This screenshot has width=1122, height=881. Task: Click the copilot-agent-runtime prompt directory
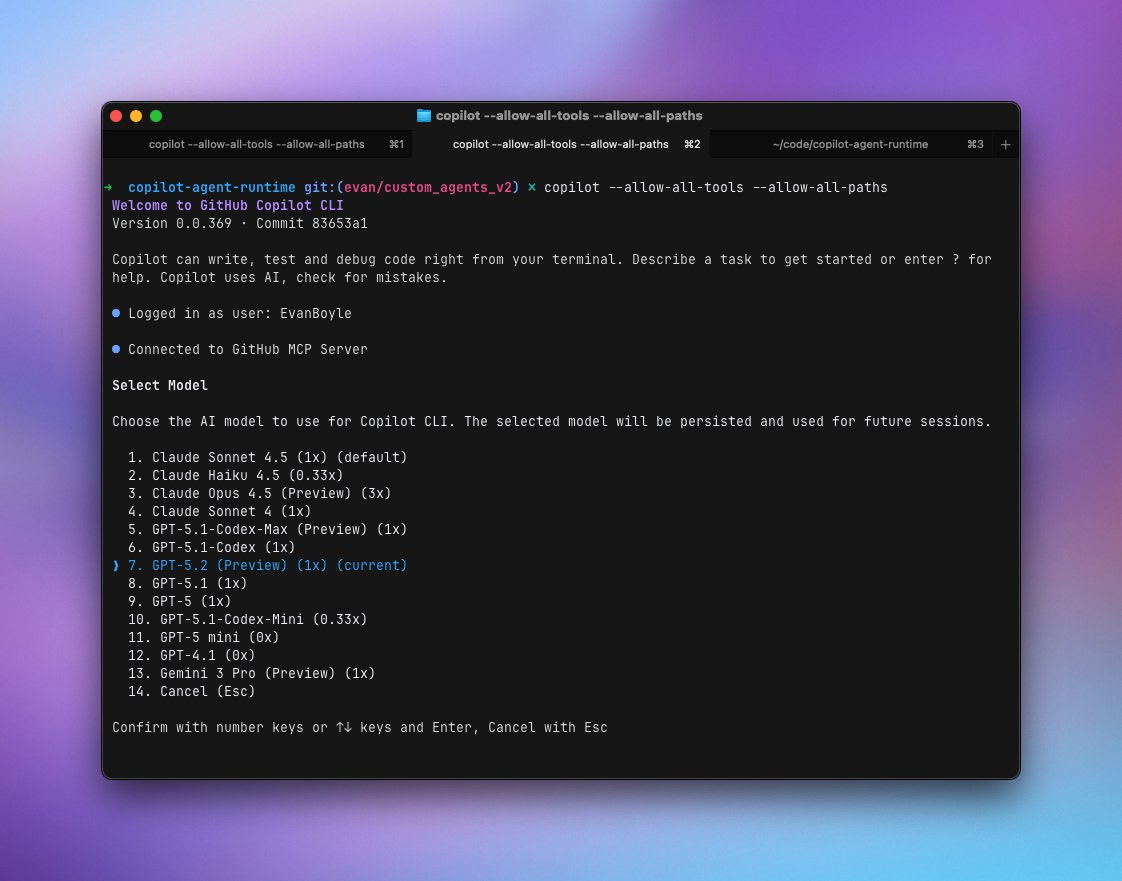pyautogui.click(x=212, y=188)
